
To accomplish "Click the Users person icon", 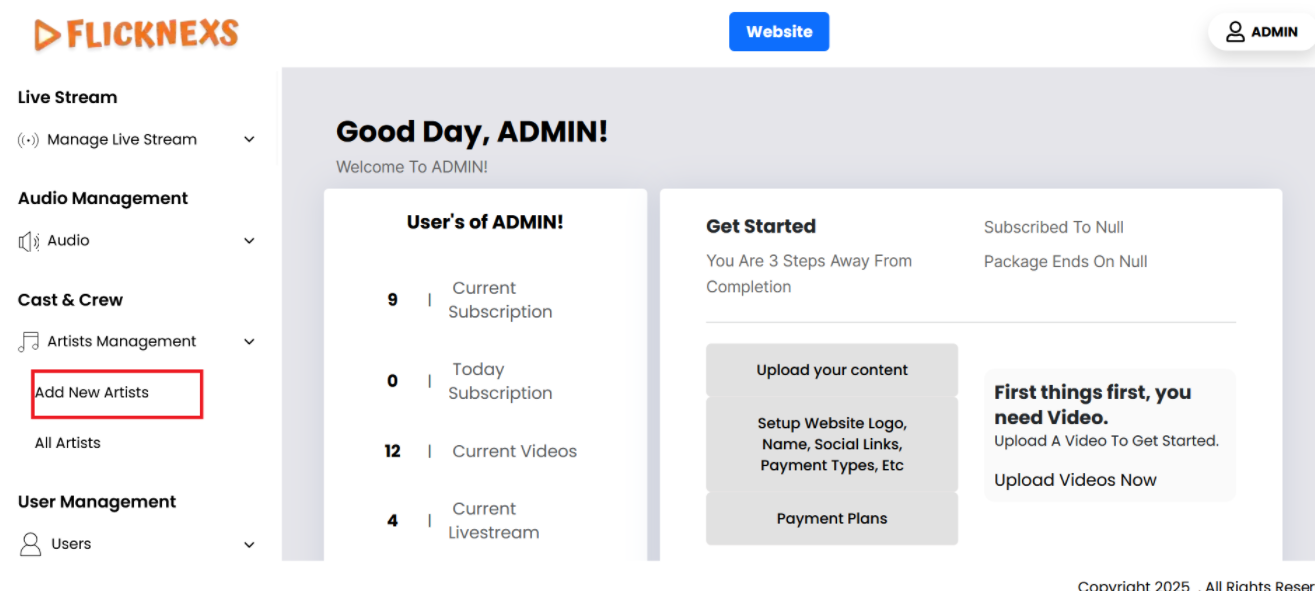I will 30,544.
